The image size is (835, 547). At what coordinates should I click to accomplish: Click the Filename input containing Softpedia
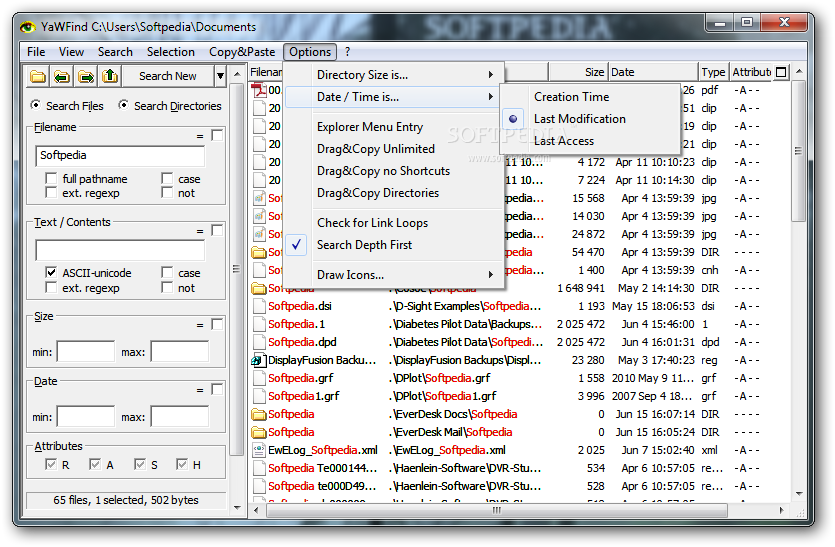click(x=120, y=156)
